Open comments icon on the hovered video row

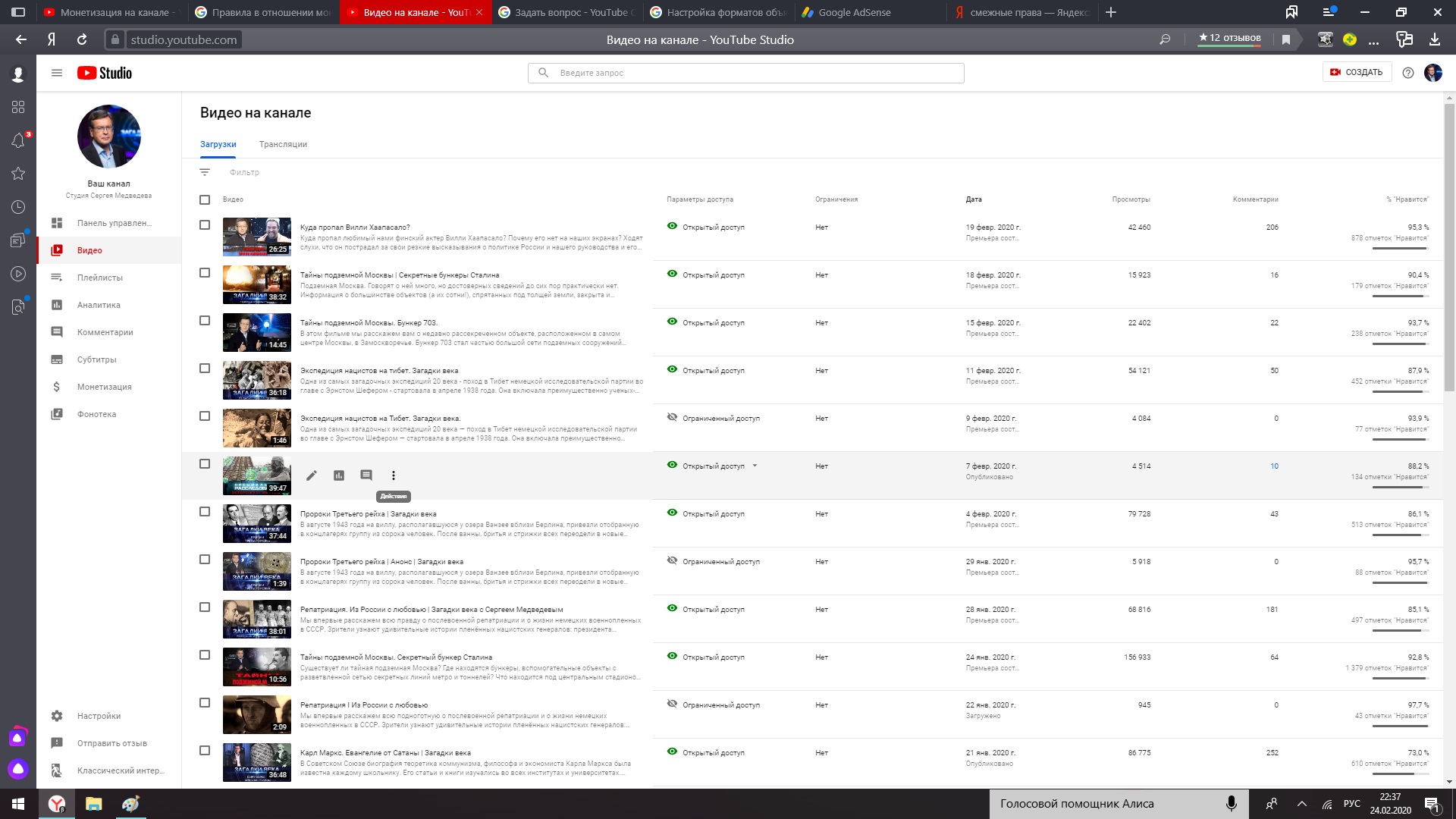point(366,475)
